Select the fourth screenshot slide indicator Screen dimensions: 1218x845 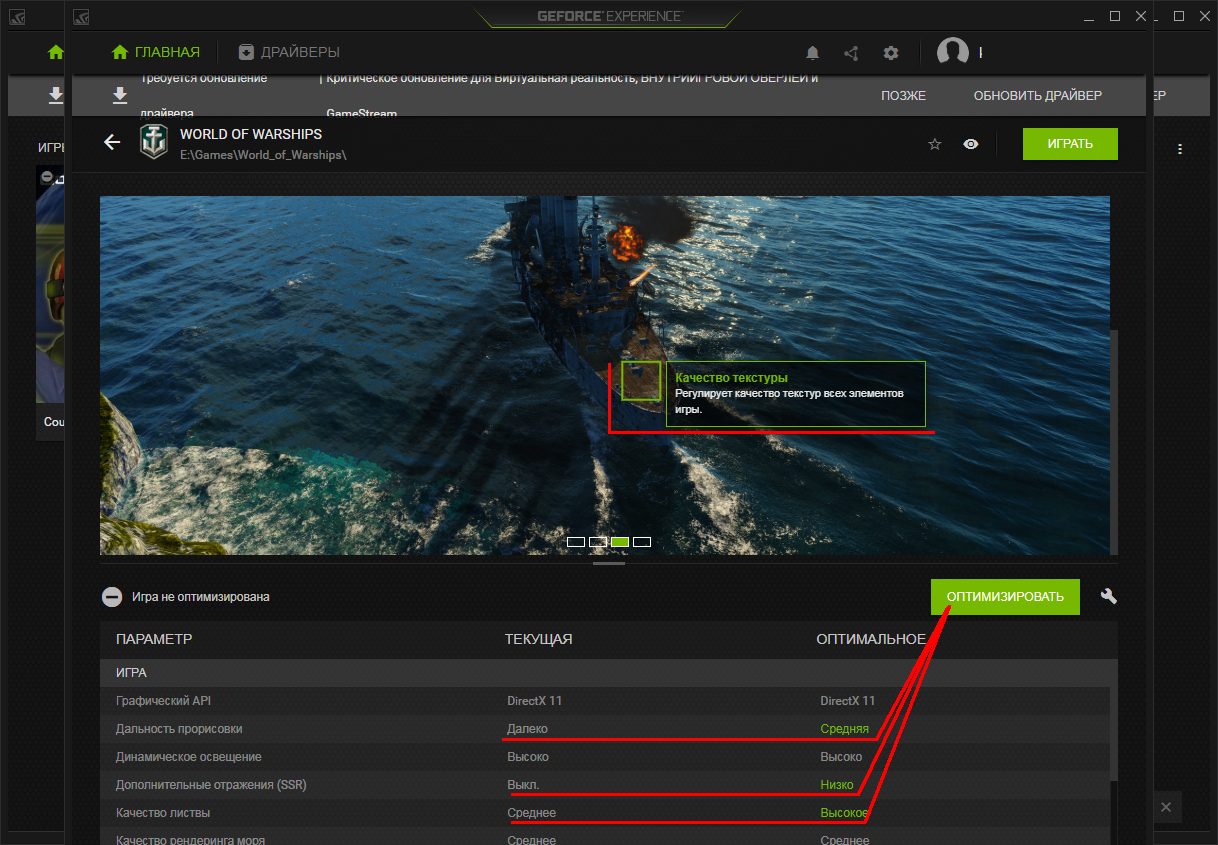642,542
